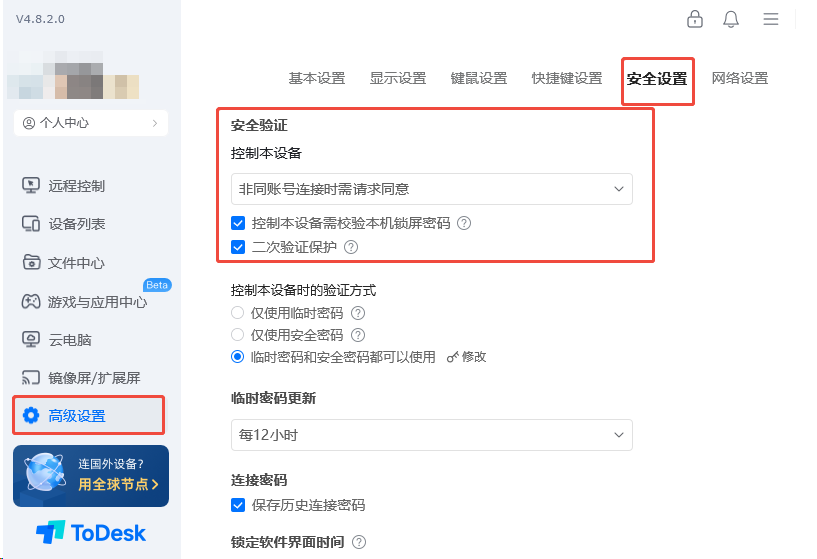Click the 用全球节点 promo banner
This screenshot has width=817, height=559.
click(91, 476)
